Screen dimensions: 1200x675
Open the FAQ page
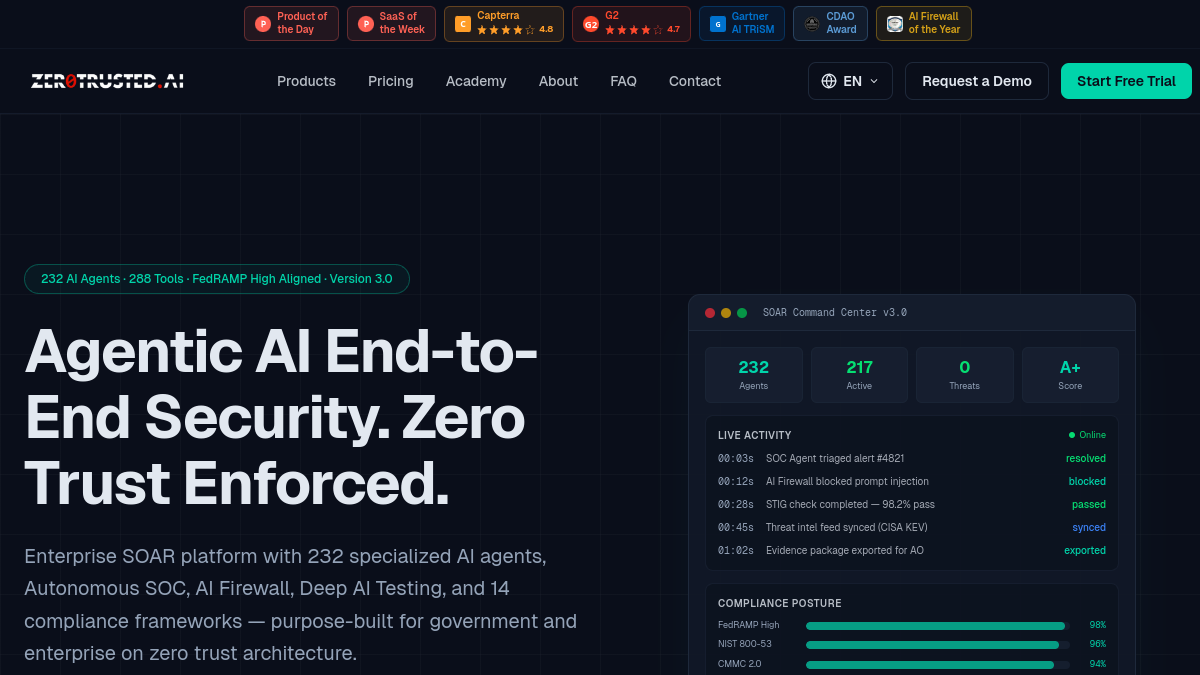click(624, 81)
